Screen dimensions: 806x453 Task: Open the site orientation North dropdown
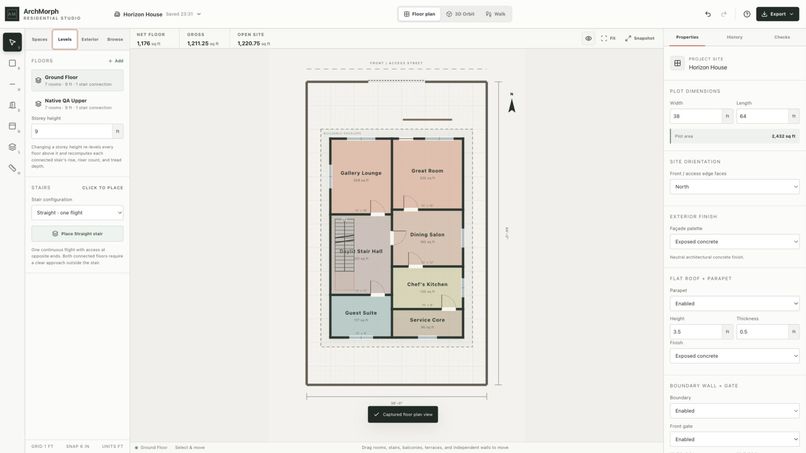pos(735,187)
